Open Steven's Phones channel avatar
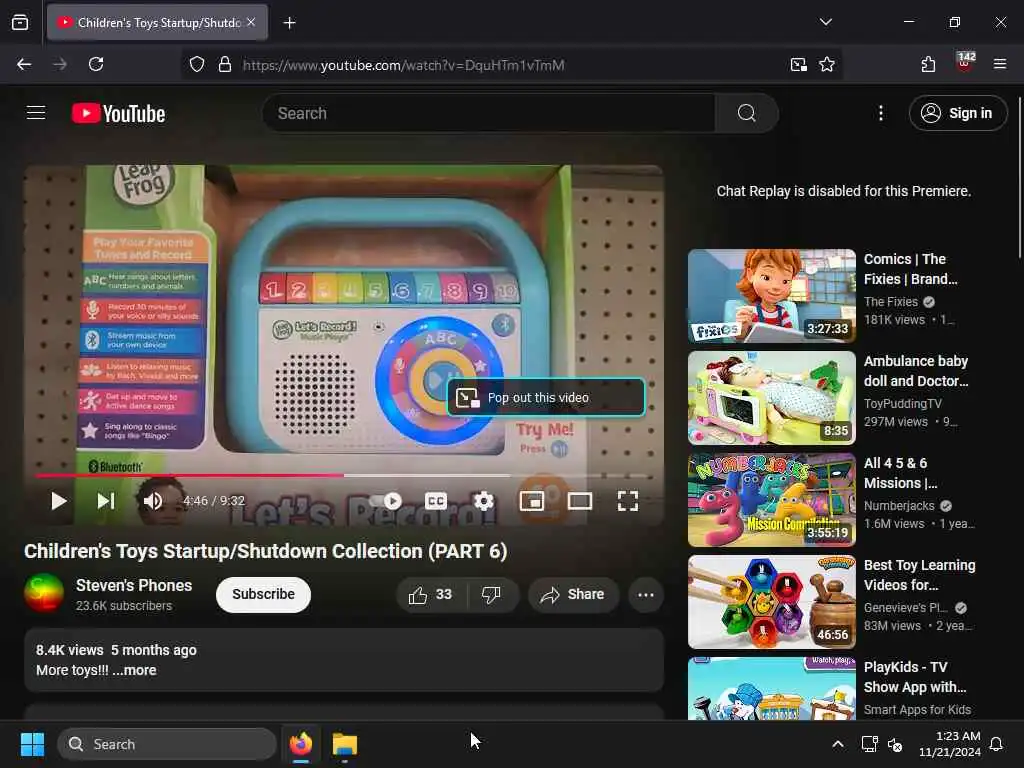 tap(44, 593)
